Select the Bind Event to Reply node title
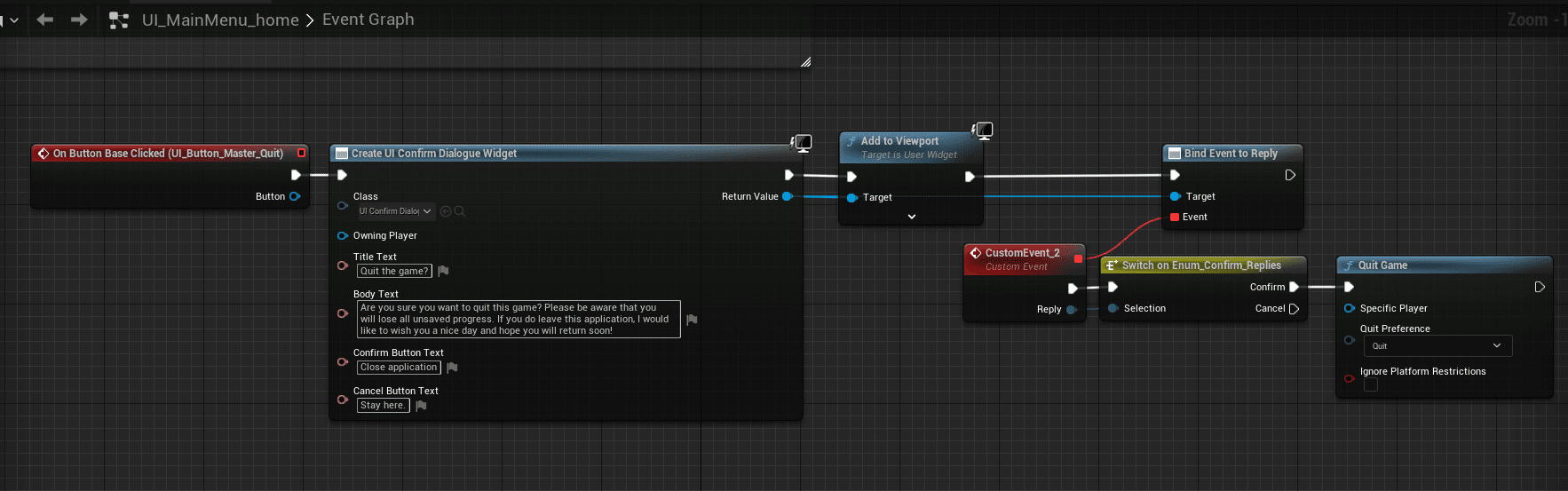 coord(1231,154)
